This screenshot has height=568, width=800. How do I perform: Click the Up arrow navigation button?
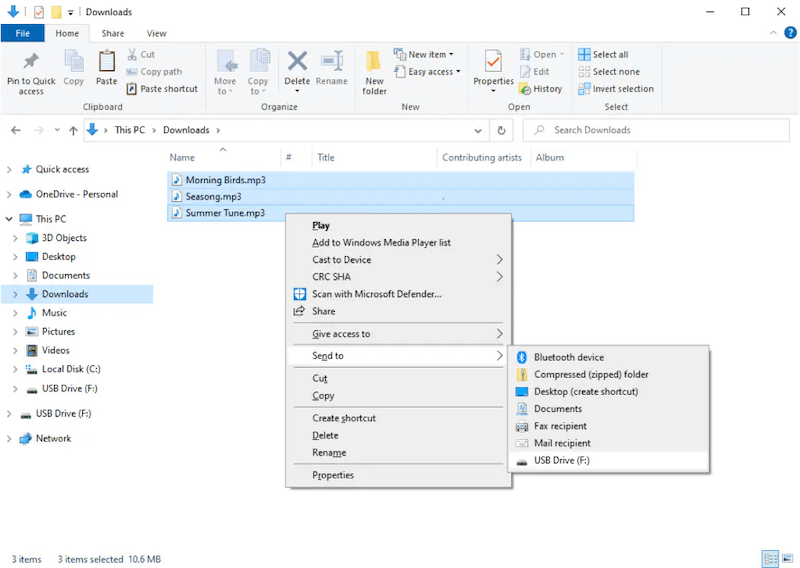(x=73, y=130)
